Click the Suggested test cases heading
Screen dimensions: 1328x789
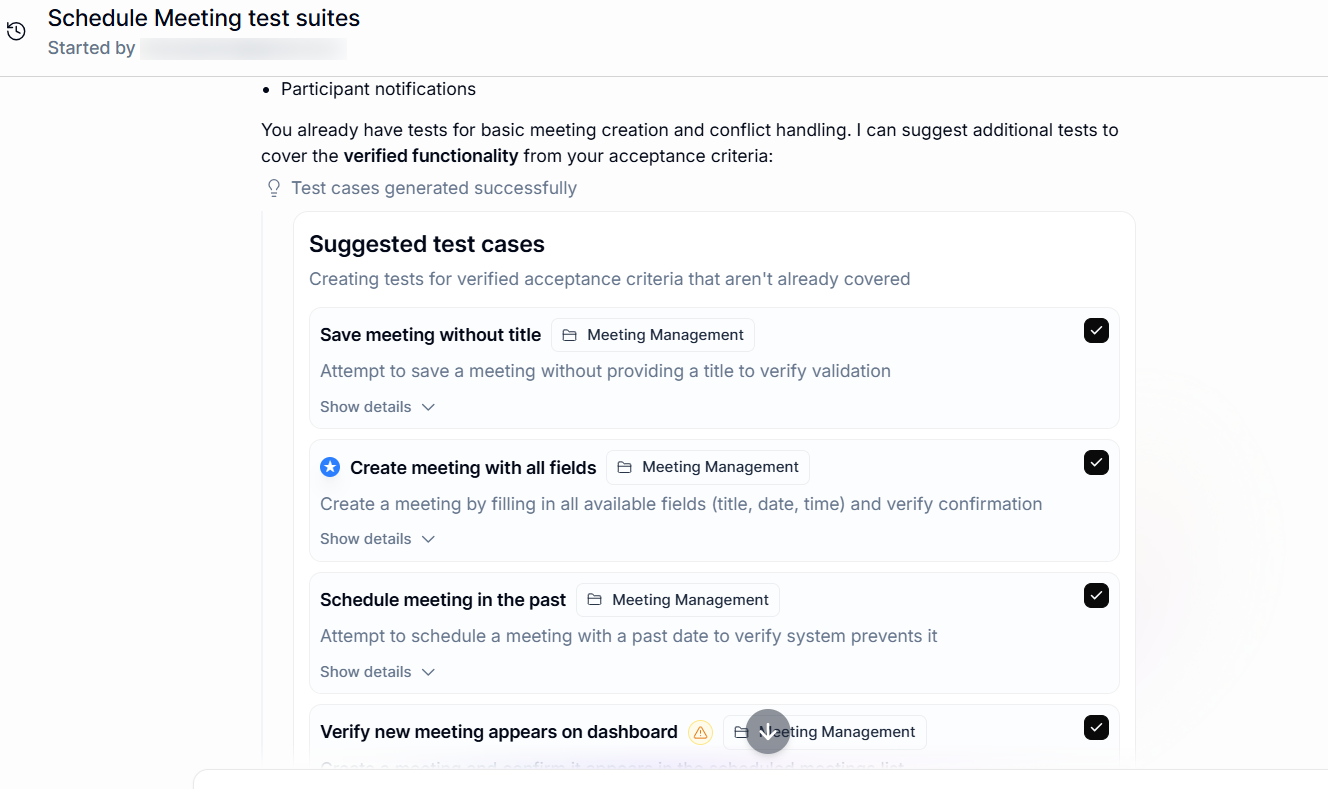427,244
